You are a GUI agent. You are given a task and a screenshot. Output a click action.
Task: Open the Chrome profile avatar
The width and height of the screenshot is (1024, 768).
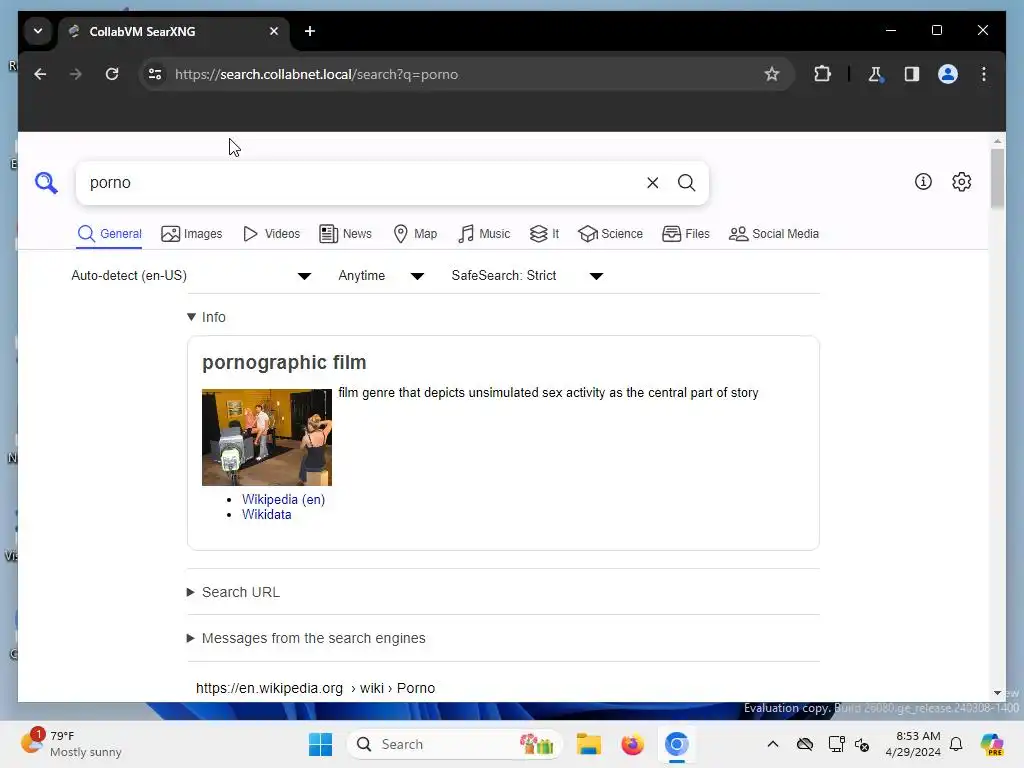coord(948,74)
